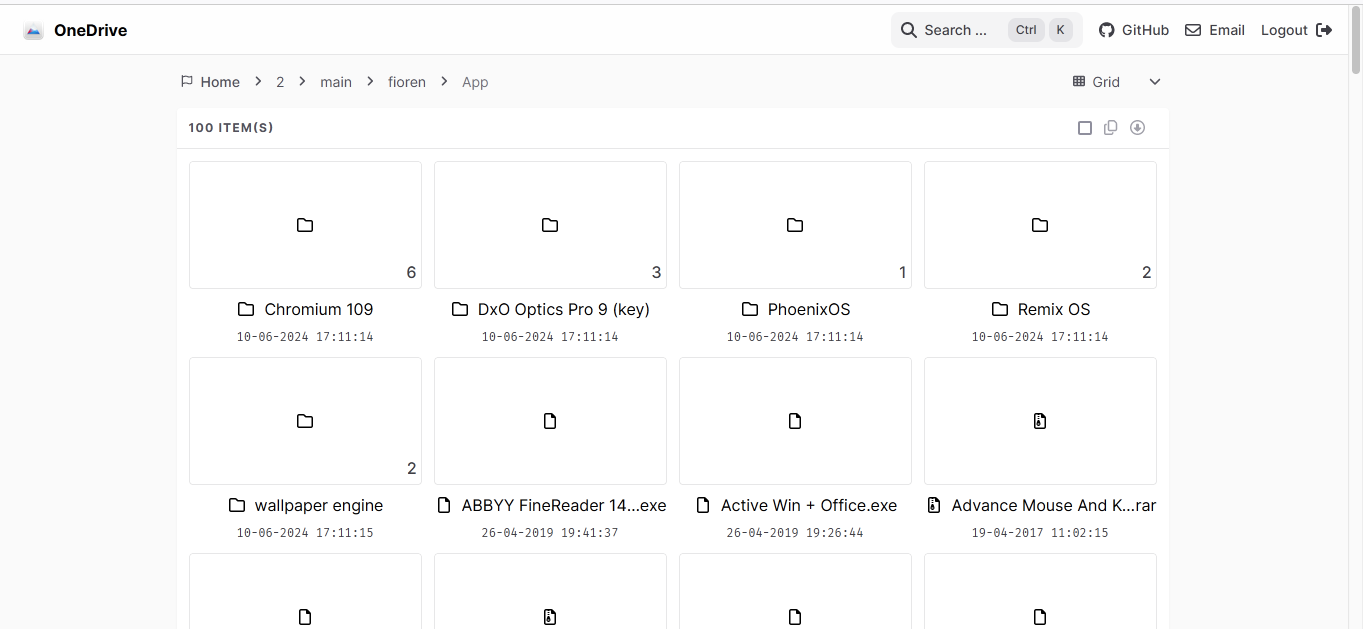Screen dimensions: 1363x629
Task: Click the PhoenixOS folder name
Action: [x=809, y=309]
